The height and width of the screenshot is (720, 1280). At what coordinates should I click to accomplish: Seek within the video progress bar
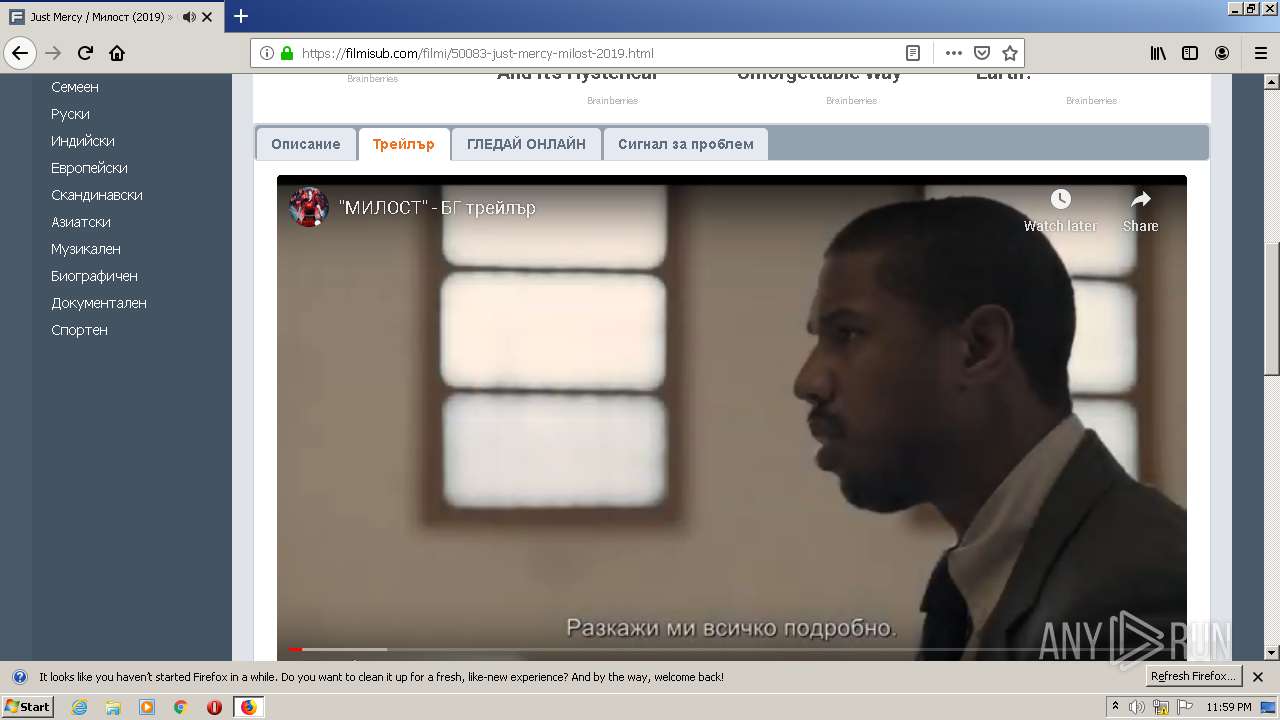pyautogui.click(x=732, y=650)
